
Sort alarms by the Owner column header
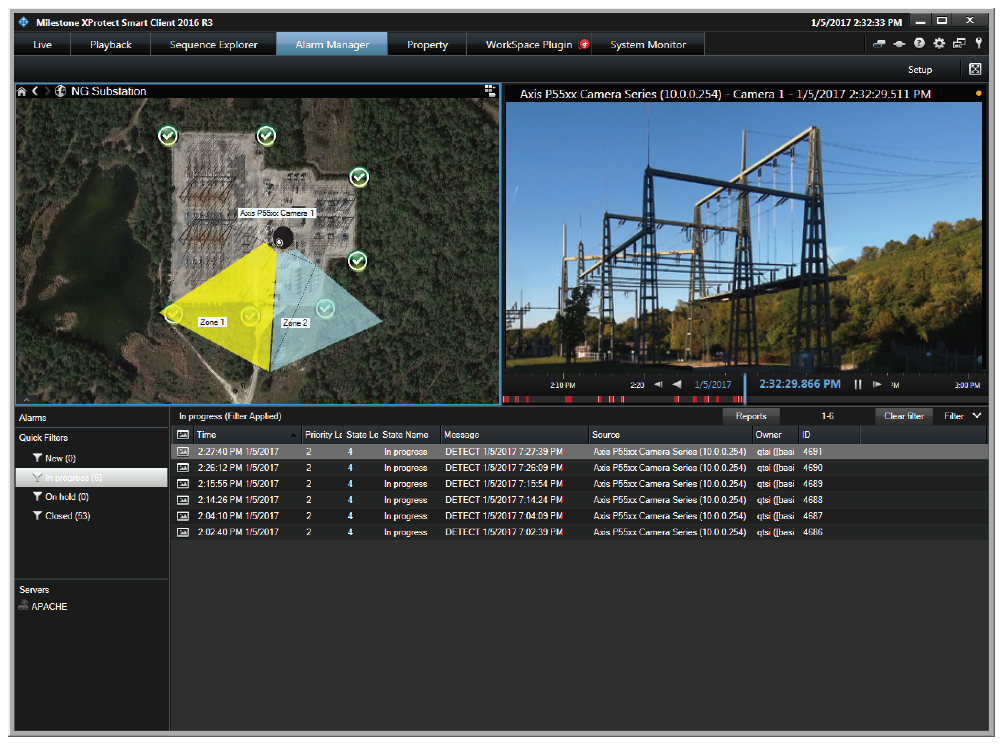775,435
